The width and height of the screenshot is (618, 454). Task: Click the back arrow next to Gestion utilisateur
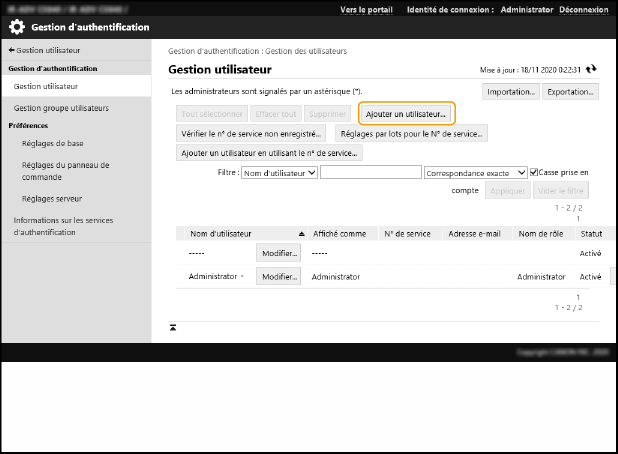[11, 49]
